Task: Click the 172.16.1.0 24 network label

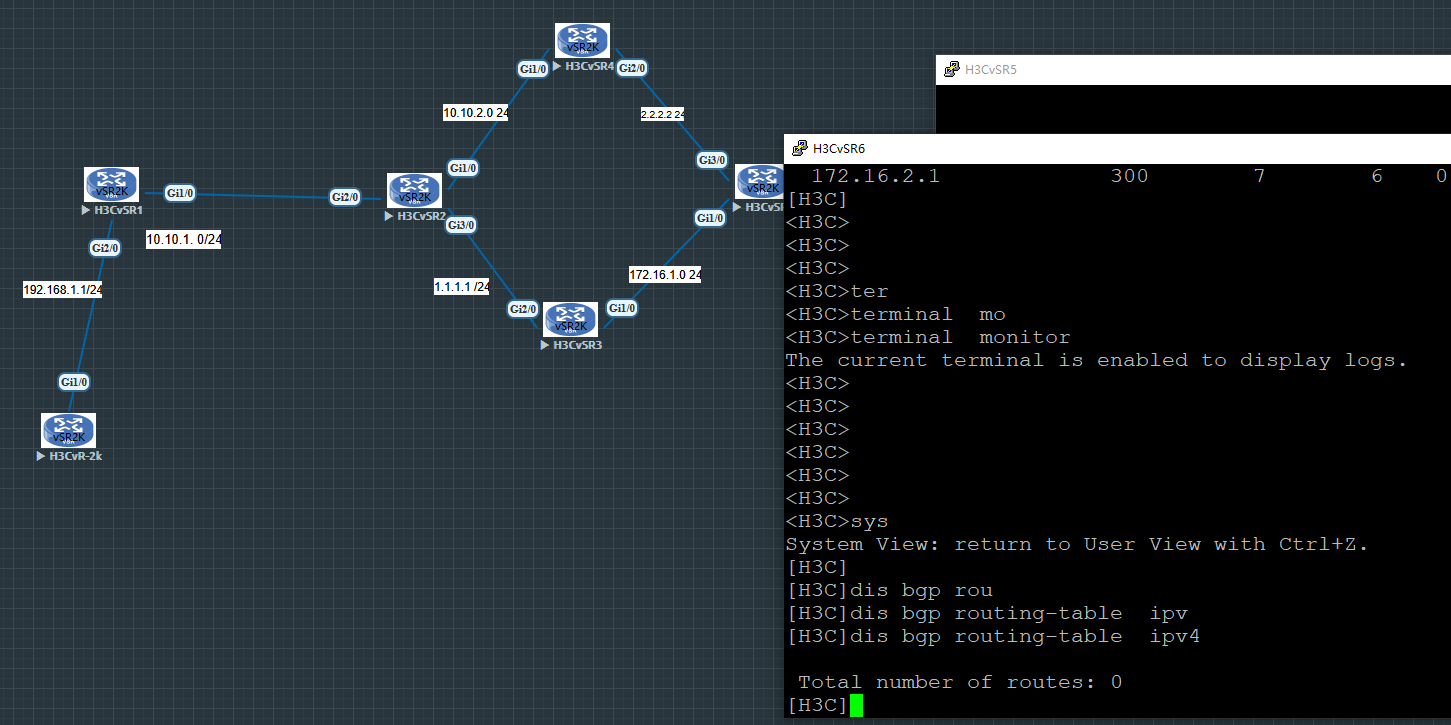Action: pyautogui.click(x=665, y=274)
